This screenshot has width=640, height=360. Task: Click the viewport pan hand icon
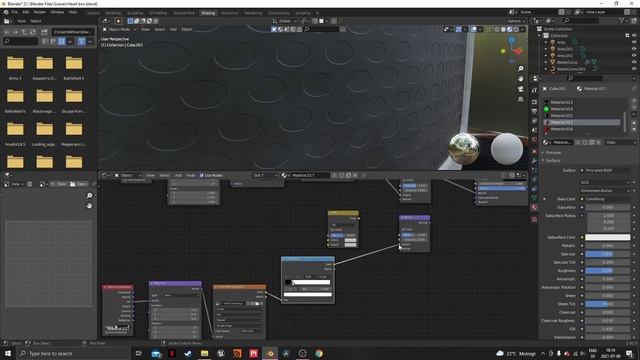tap(520, 79)
